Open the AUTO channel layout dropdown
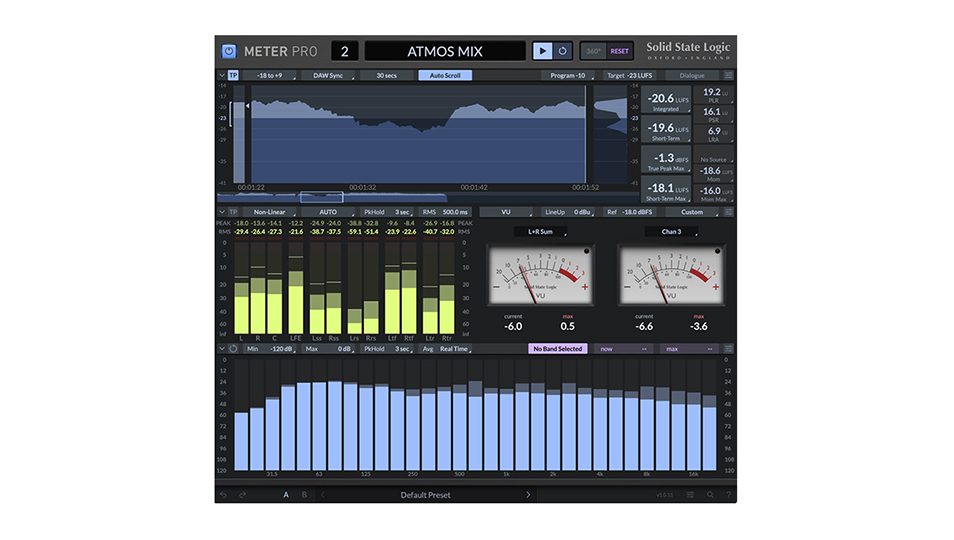 (x=328, y=212)
